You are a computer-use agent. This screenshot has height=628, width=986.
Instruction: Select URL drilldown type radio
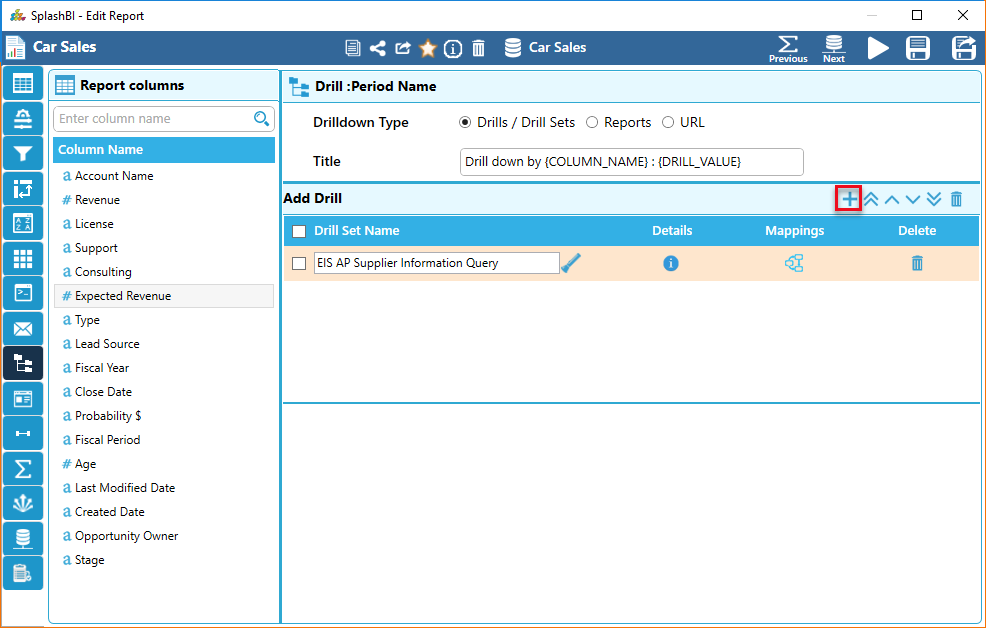point(668,122)
